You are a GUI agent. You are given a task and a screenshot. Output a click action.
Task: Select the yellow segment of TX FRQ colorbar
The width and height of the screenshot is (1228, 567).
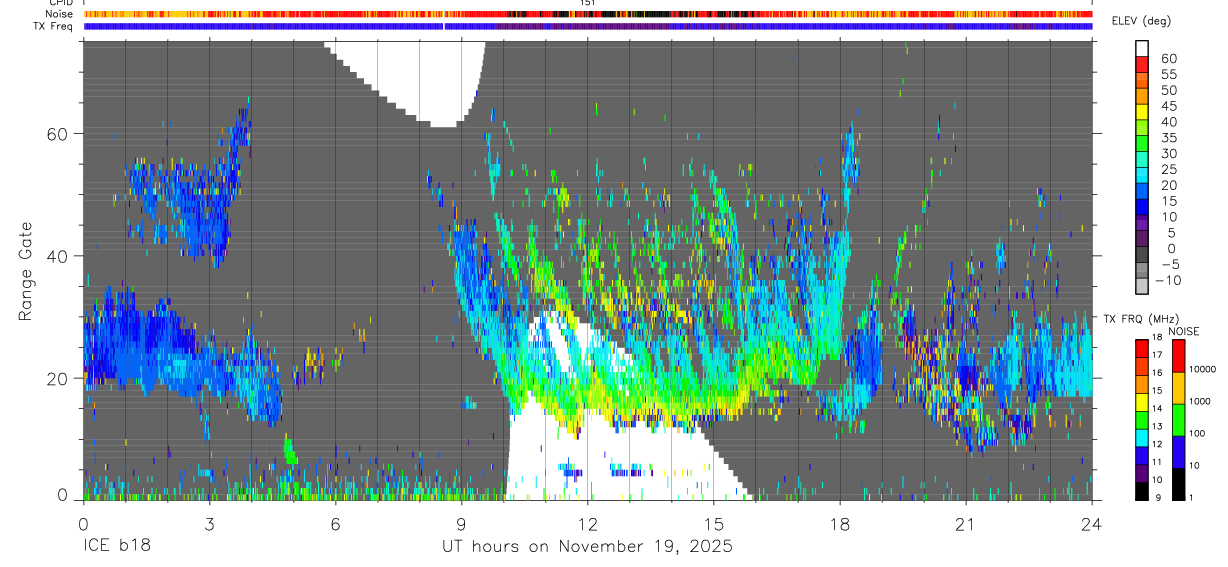pyautogui.click(x=1142, y=402)
